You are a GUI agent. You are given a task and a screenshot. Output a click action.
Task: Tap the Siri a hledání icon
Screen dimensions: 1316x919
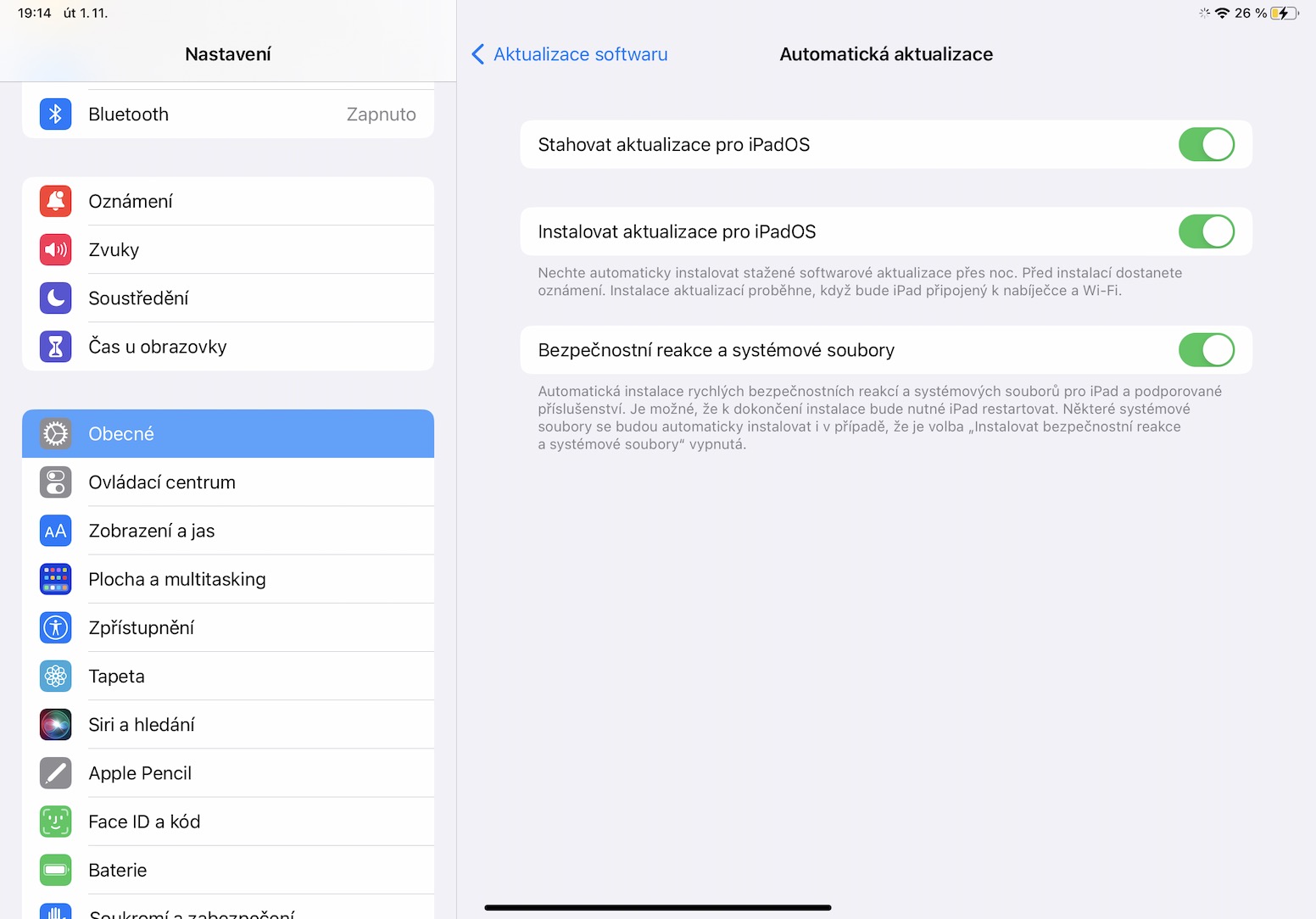[x=55, y=725]
